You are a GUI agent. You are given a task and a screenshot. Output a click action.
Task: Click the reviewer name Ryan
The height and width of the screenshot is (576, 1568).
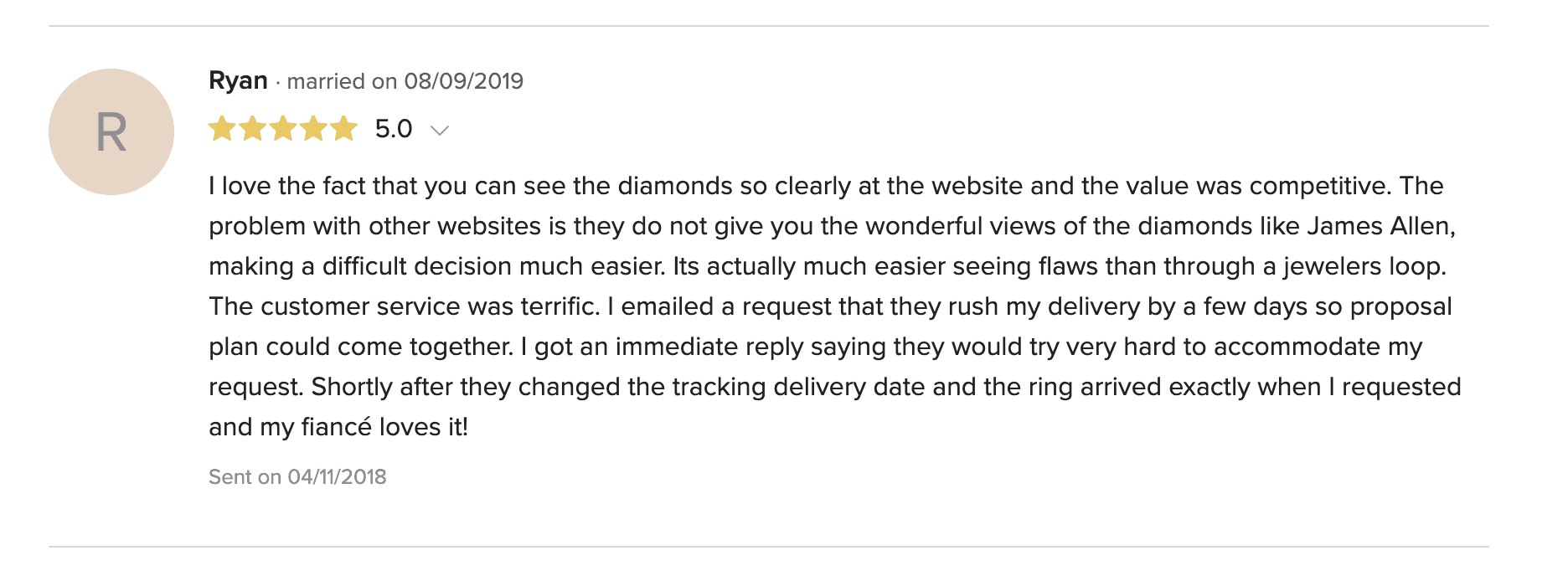pos(239,80)
